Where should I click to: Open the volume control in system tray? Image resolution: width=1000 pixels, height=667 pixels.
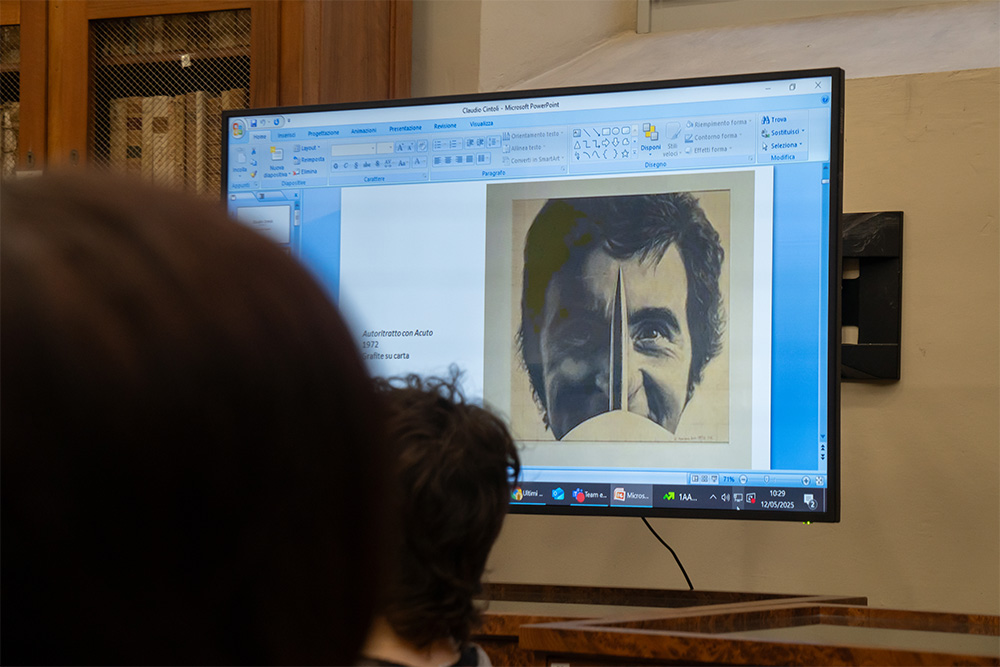pyautogui.click(x=725, y=497)
